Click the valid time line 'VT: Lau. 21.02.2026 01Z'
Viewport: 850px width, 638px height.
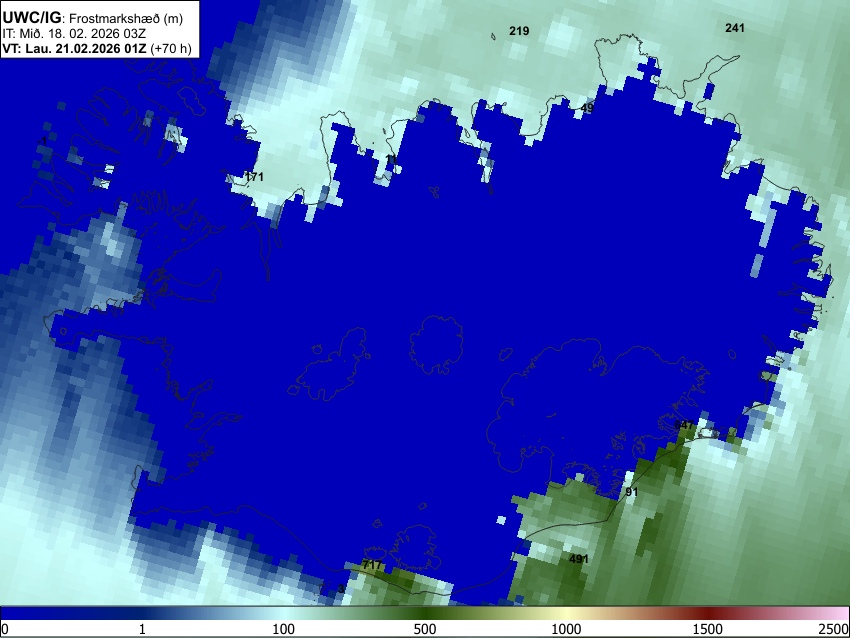[x=74, y=48]
